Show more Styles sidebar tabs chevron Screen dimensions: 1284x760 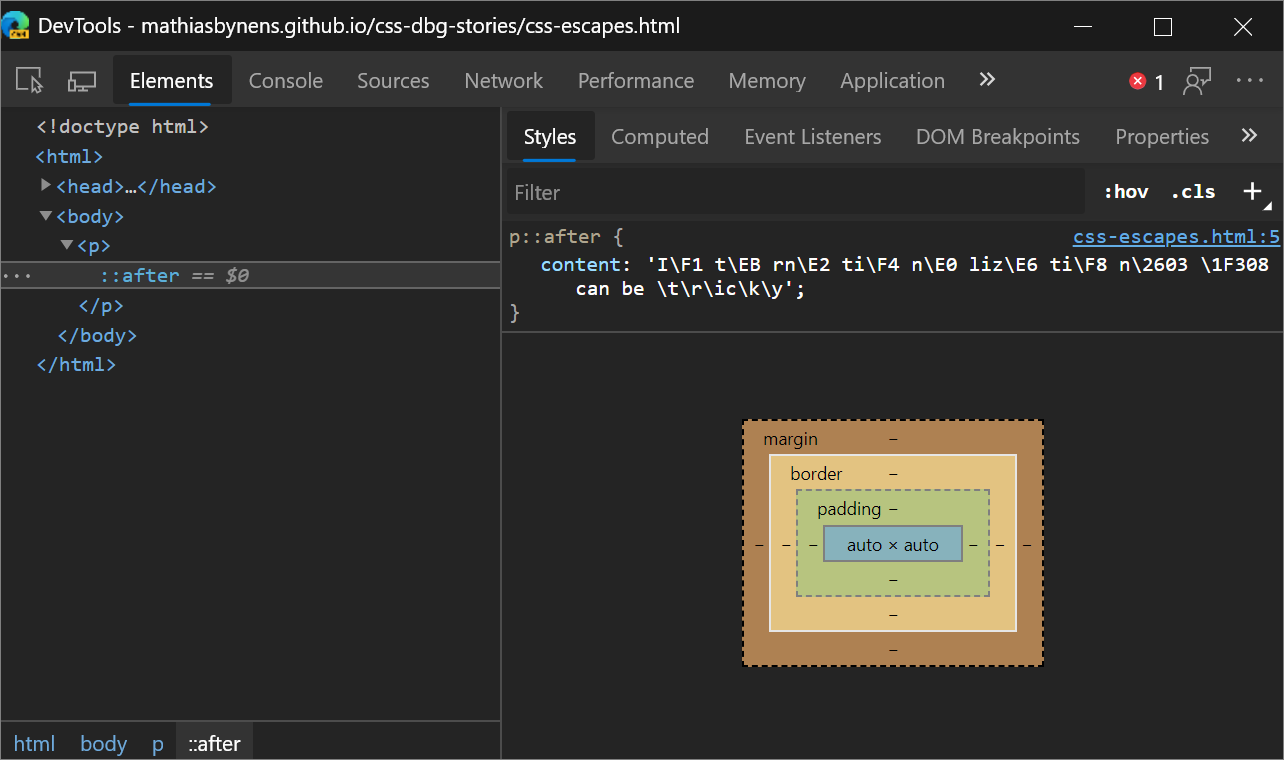click(x=1249, y=136)
